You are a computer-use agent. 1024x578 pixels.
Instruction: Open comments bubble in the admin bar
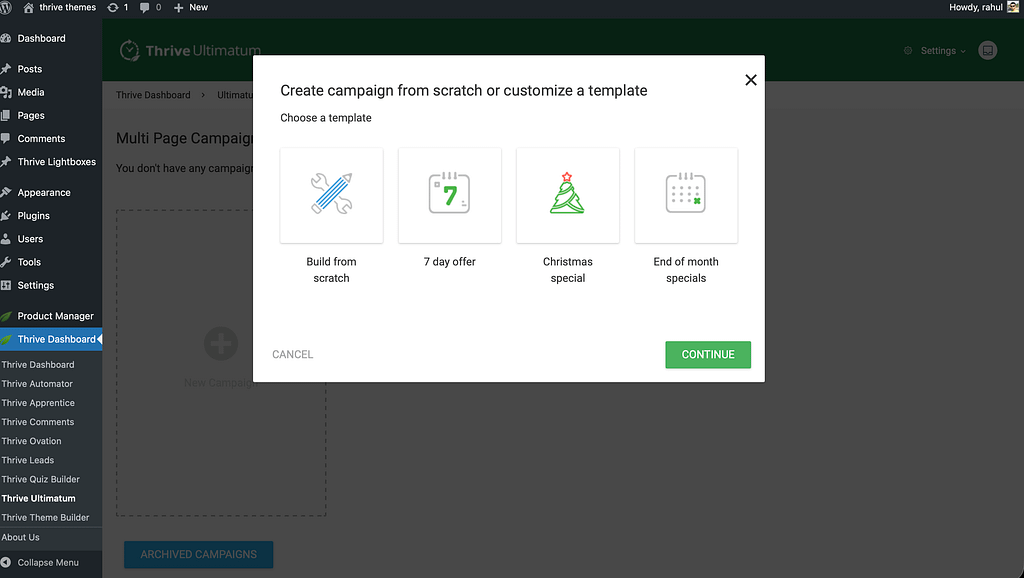tap(151, 7)
